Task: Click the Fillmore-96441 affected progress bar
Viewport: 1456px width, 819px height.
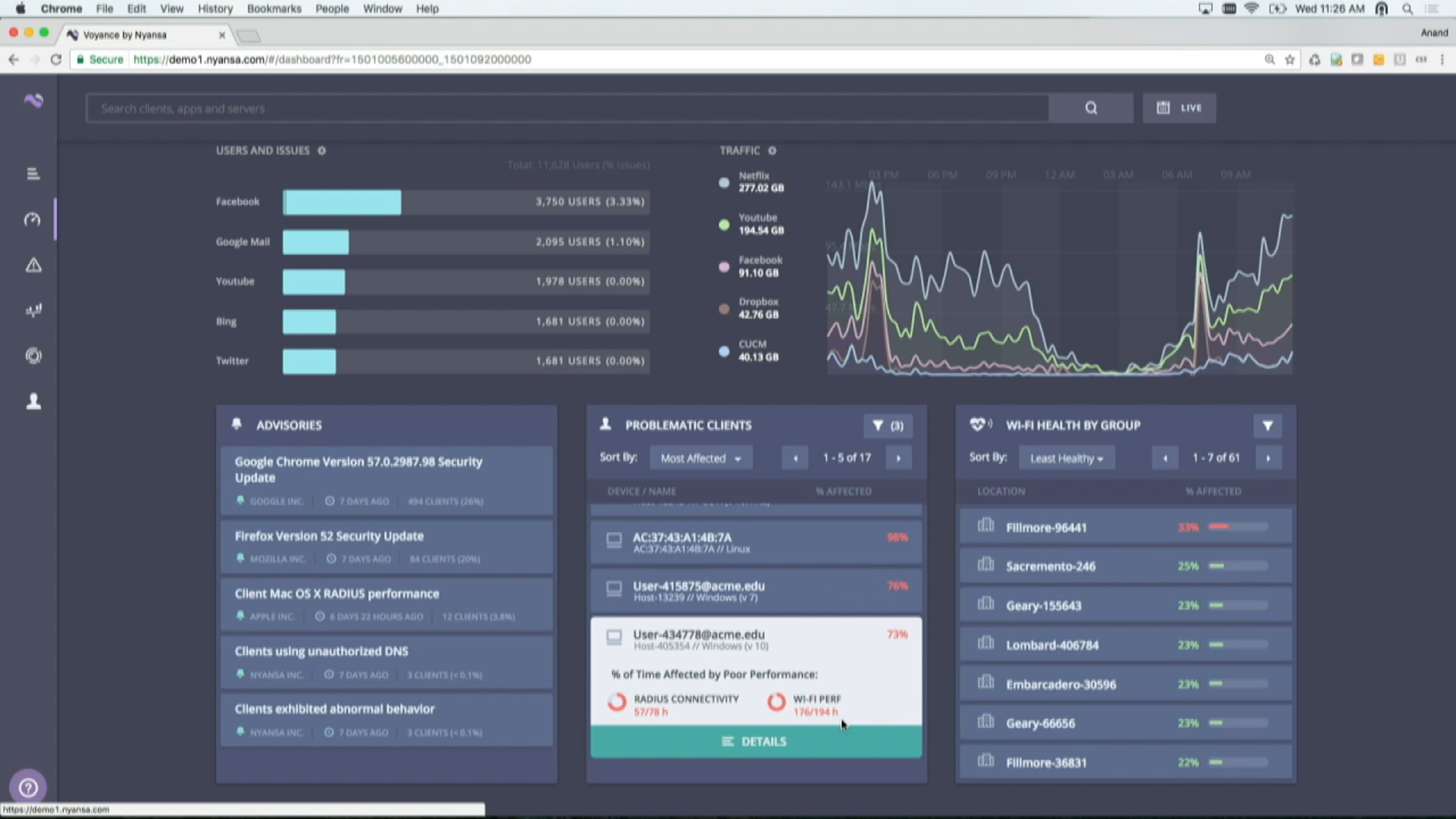Action: click(x=1238, y=527)
